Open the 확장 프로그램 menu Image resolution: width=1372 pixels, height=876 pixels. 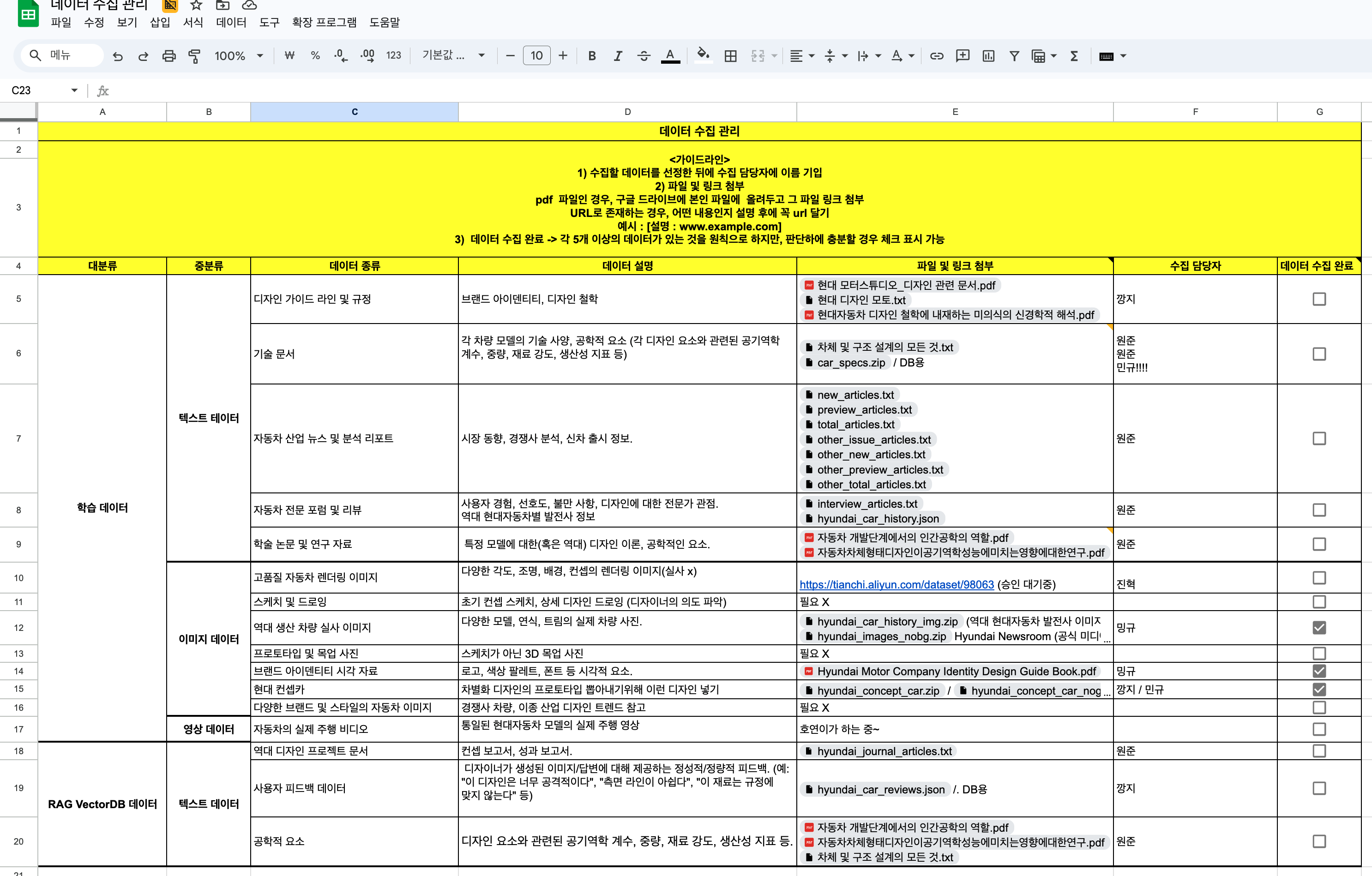(324, 22)
